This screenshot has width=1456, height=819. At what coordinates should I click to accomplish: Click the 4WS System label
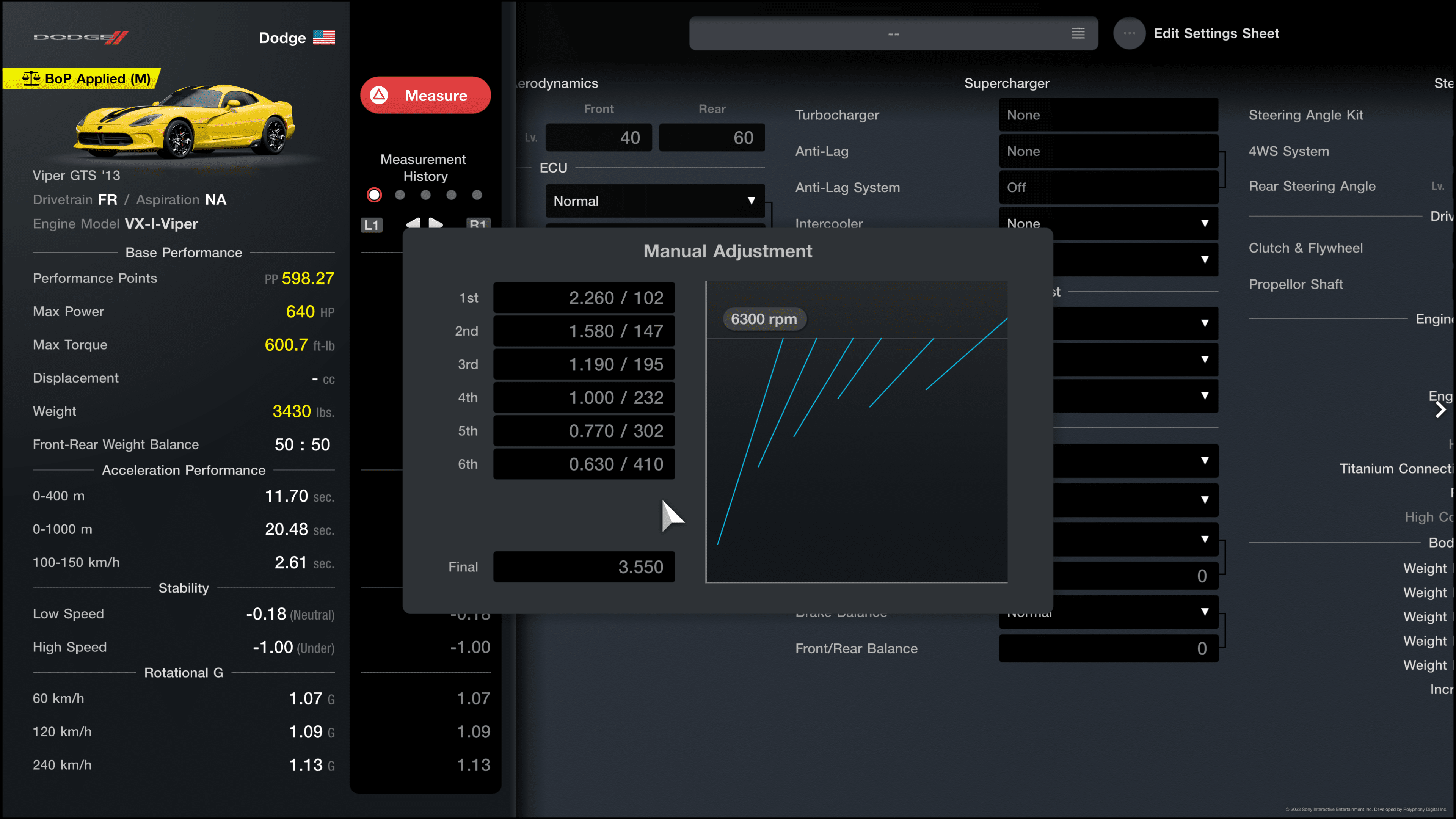click(1289, 152)
